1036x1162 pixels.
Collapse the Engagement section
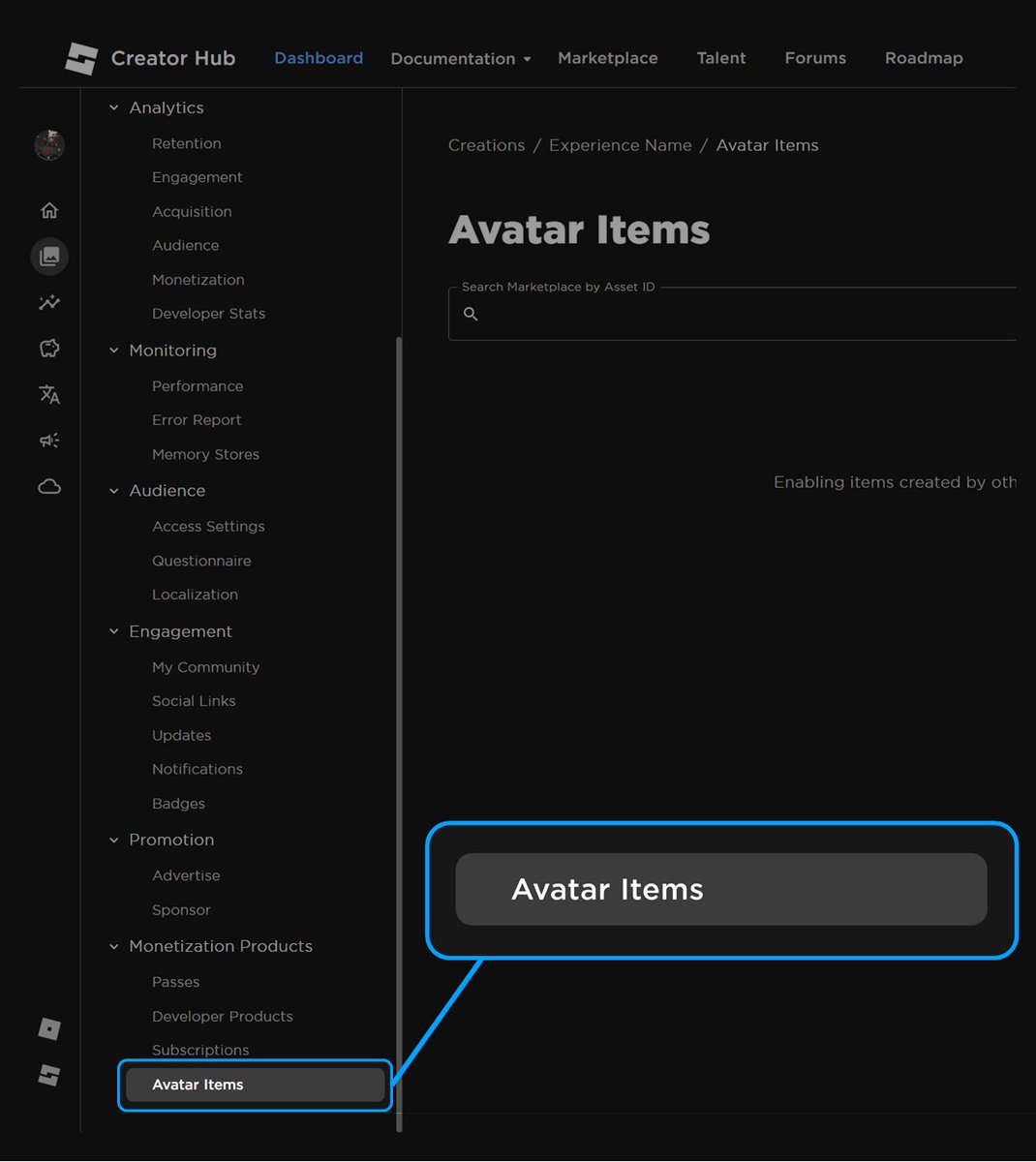(114, 631)
